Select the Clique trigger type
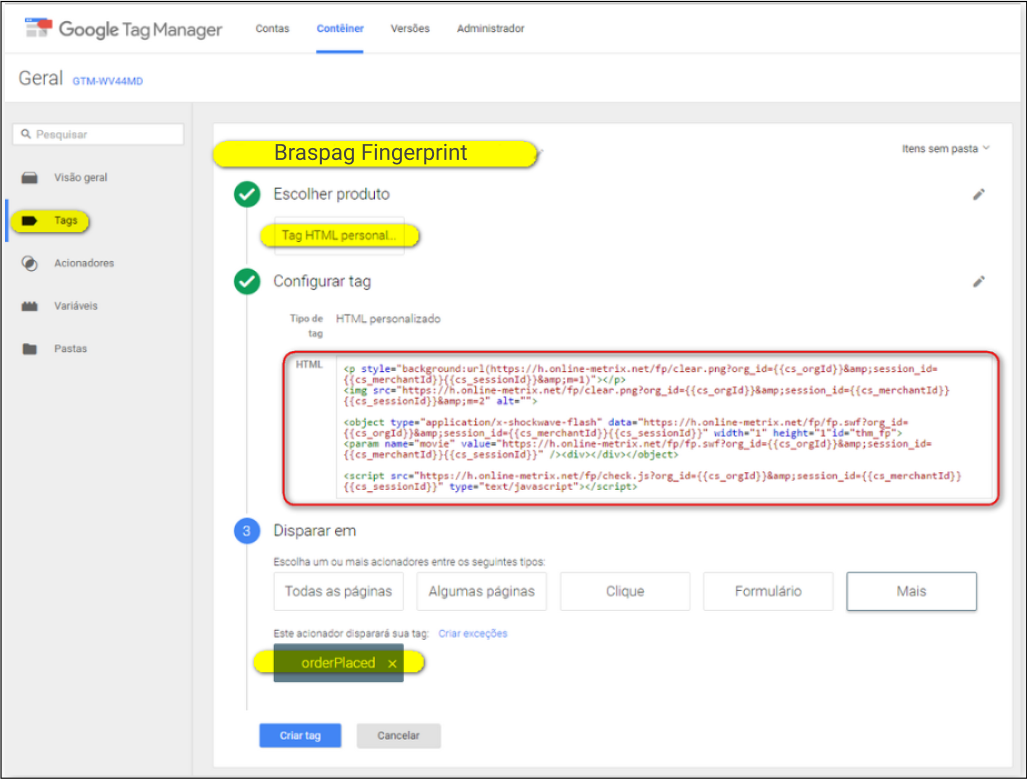Image resolution: width=1027 pixels, height=779 pixels. point(624,591)
